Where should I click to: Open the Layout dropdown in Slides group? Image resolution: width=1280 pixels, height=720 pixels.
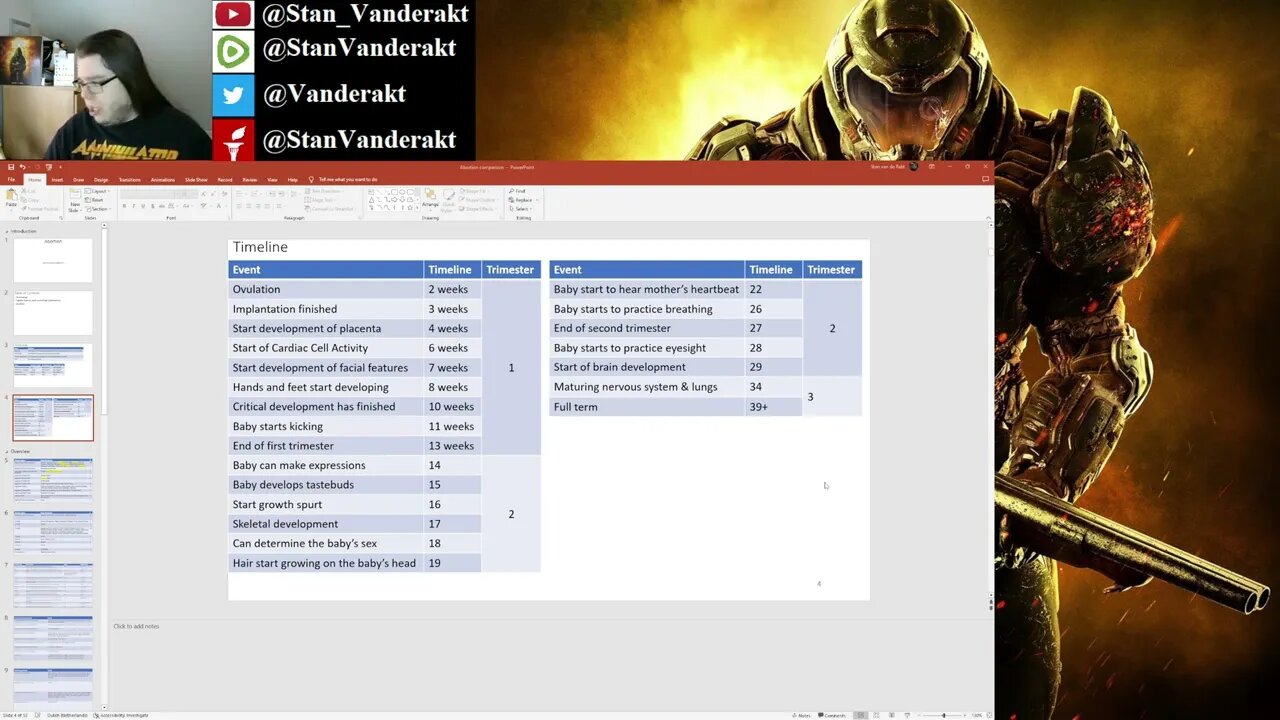97,191
